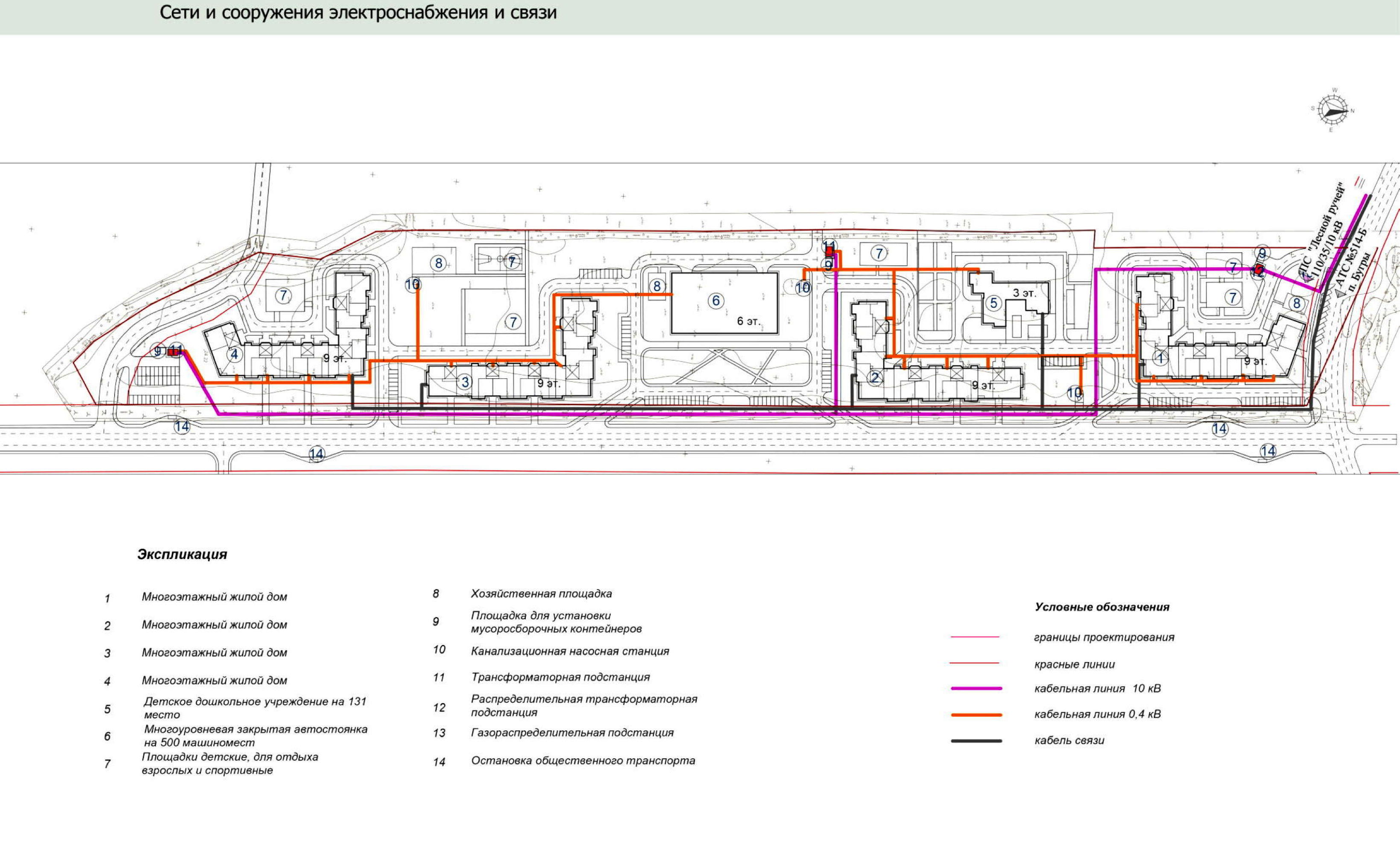The width and height of the screenshot is (1400, 845).
Task: Click circled marker 3 on the residential building
Action: [465, 382]
